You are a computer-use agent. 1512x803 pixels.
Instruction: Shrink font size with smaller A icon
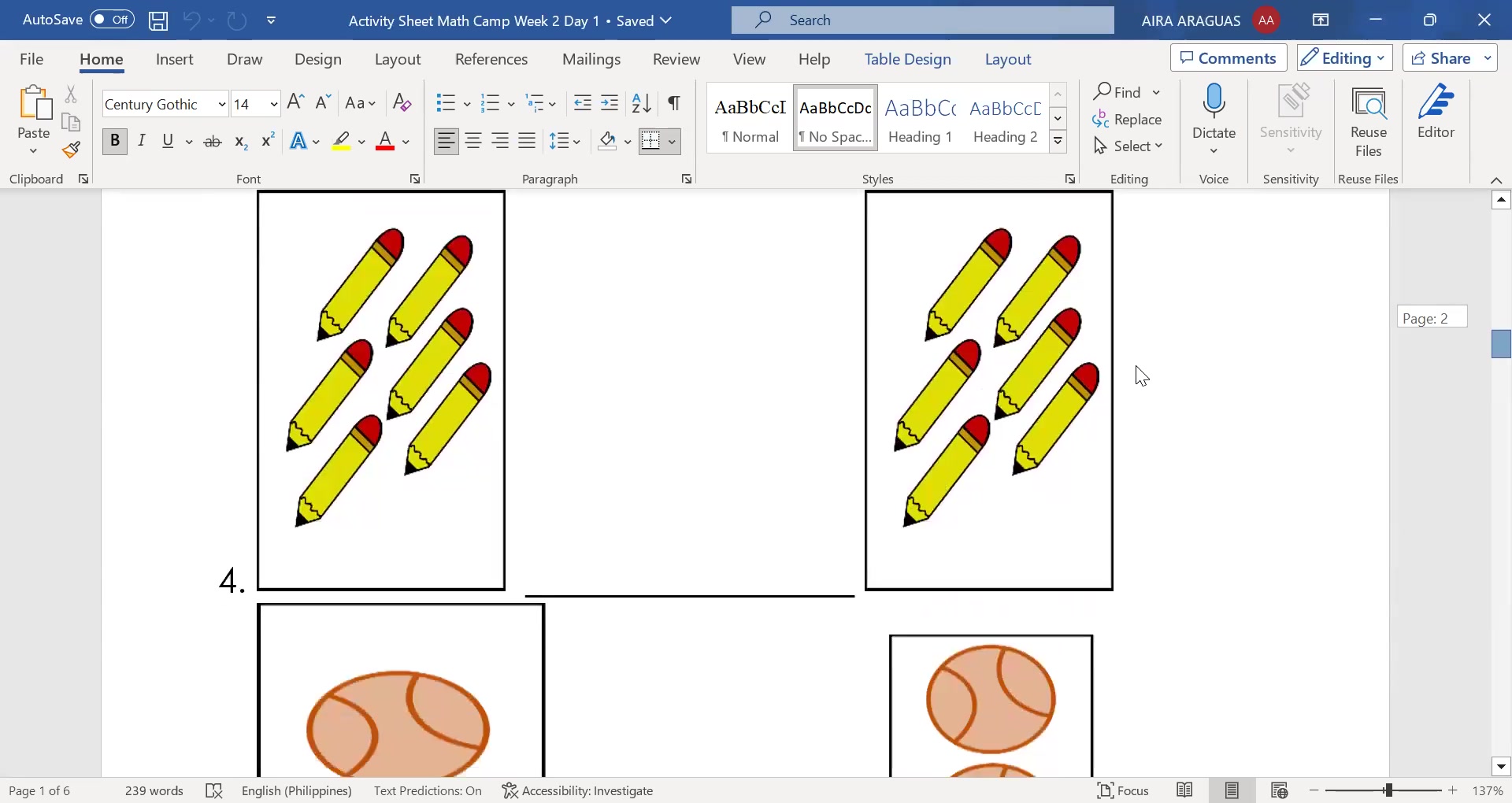pos(322,102)
